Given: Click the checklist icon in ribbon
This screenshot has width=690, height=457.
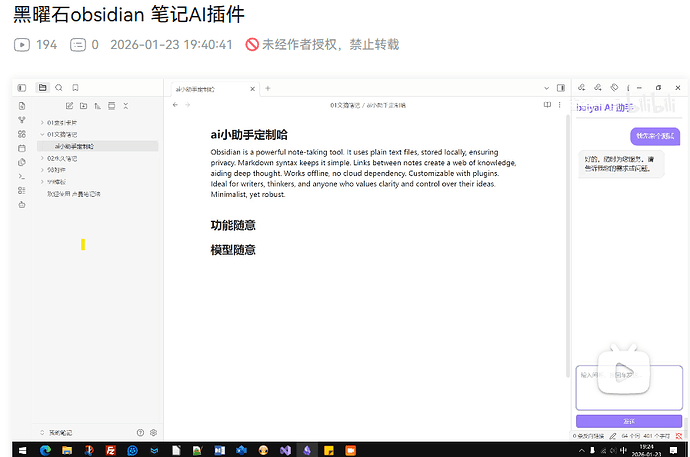Looking at the screenshot, I should [x=22, y=190].
